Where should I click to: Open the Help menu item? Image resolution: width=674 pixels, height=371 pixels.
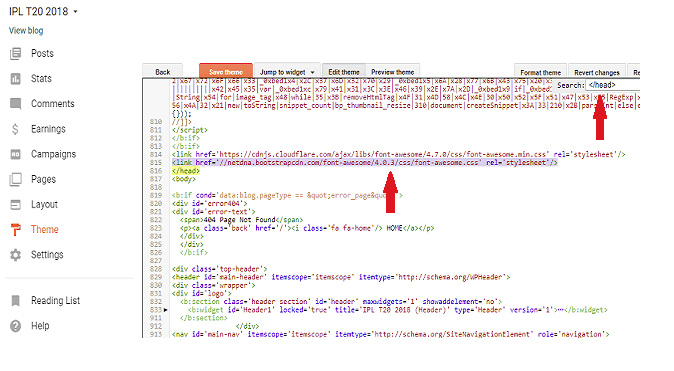pyautogui.click(x=40, y=326)
